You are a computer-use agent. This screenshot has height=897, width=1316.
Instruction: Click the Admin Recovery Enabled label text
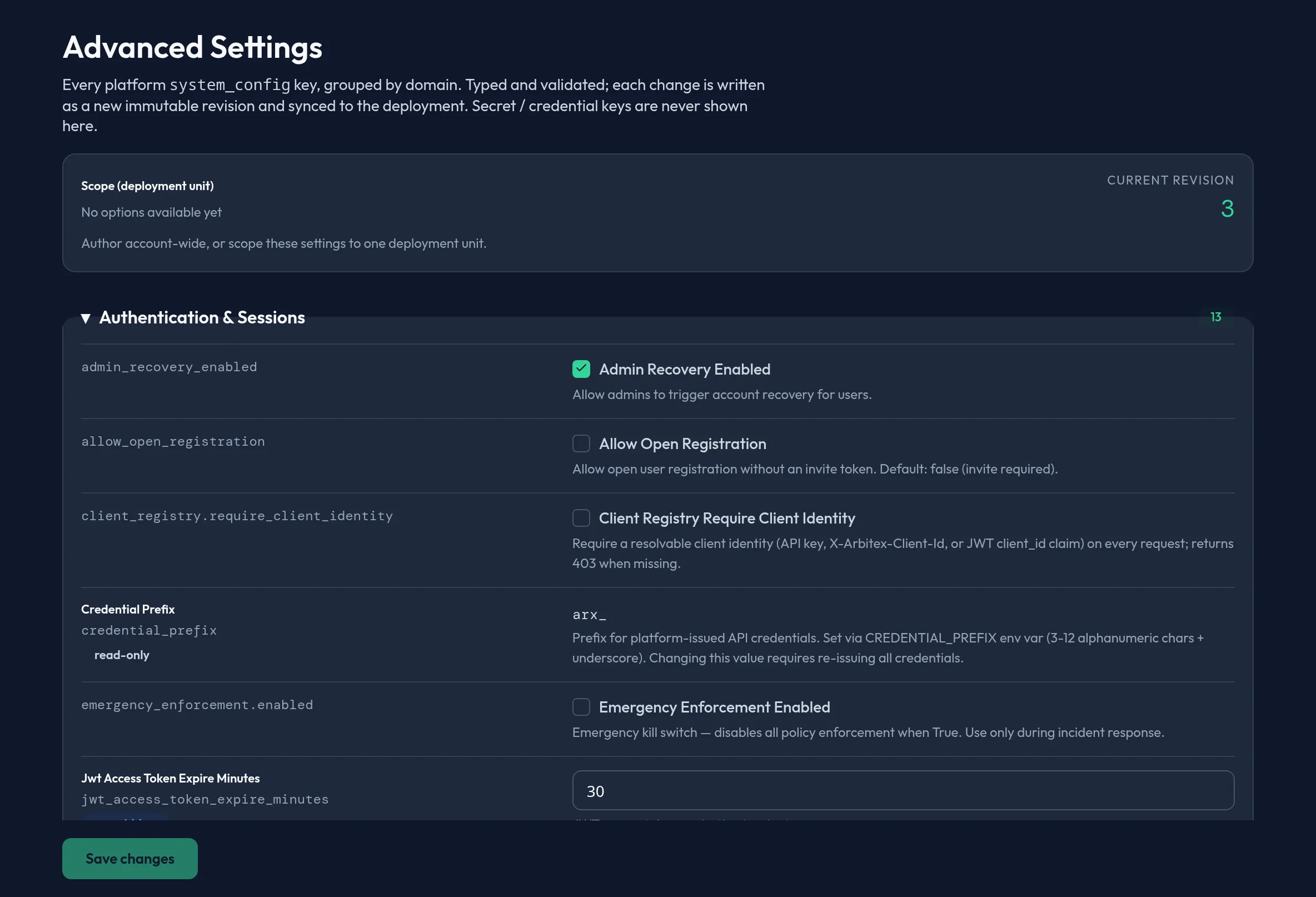click(x=685, y=369)
